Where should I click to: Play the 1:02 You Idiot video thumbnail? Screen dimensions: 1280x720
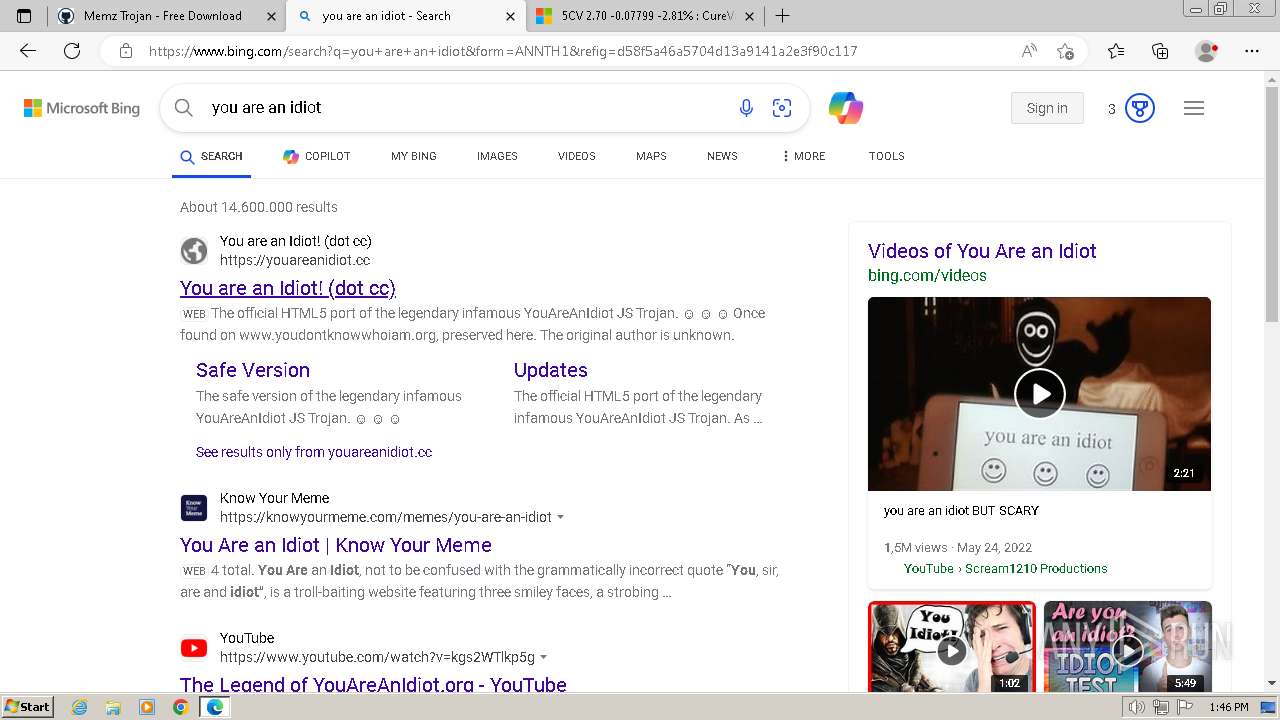tap(951, 652)
